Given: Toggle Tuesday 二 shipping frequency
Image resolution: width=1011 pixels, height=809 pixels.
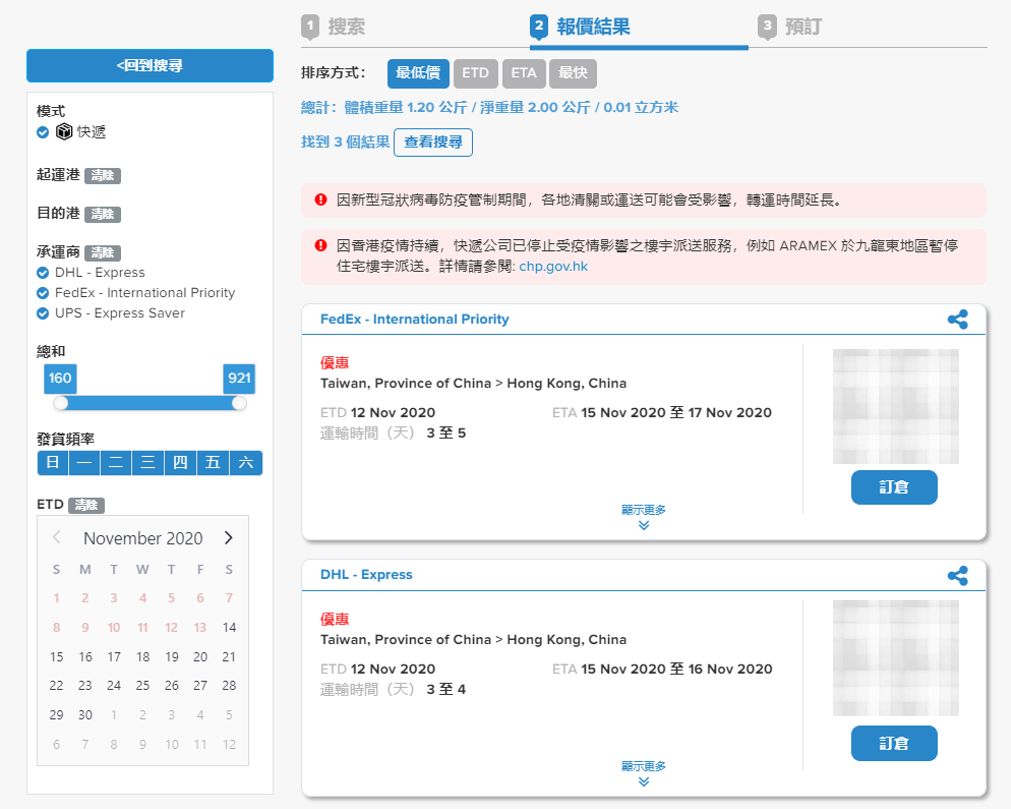Looking at the screenshot, I should point(116,463).
